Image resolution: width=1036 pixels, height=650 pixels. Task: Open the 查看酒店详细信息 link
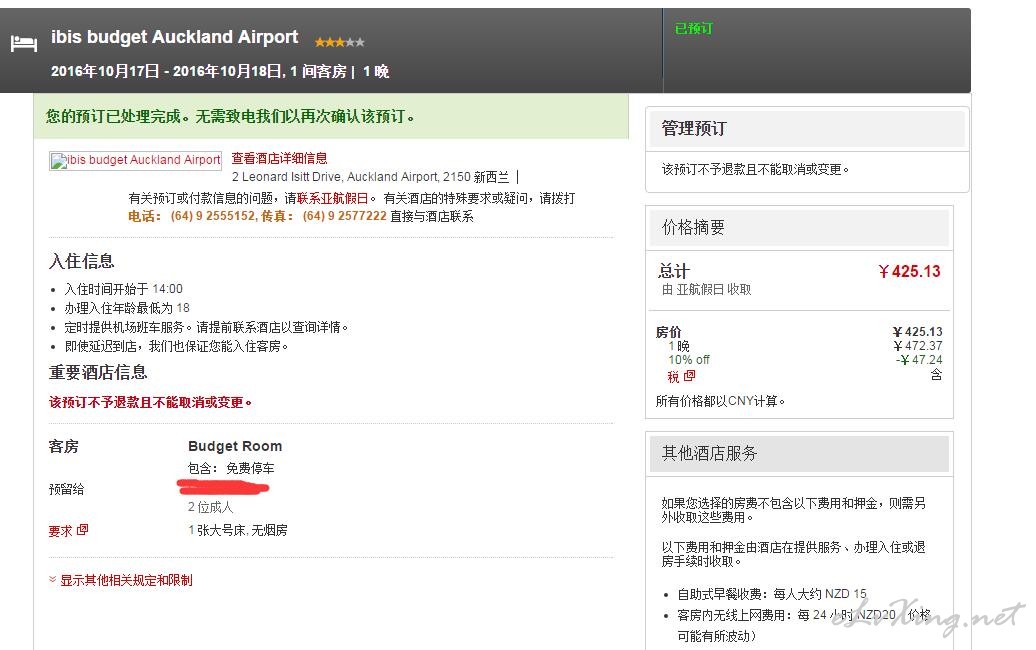279,158
